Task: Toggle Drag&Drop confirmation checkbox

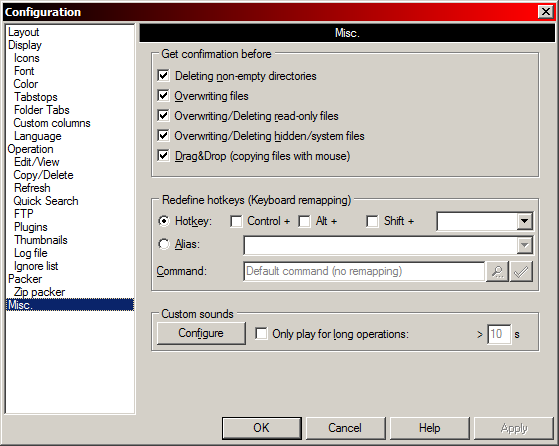Action: (x=163, y=156)
